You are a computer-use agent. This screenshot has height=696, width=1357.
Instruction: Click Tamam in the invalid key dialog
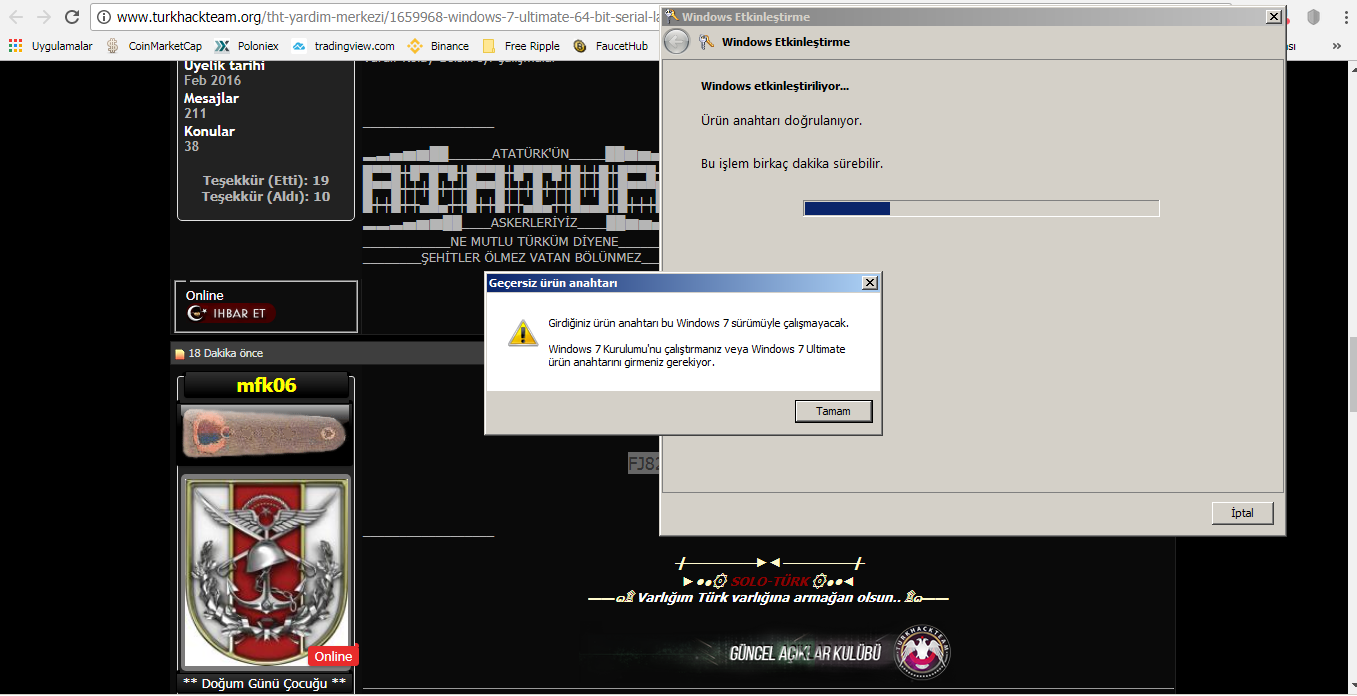[x=833, y=411]
